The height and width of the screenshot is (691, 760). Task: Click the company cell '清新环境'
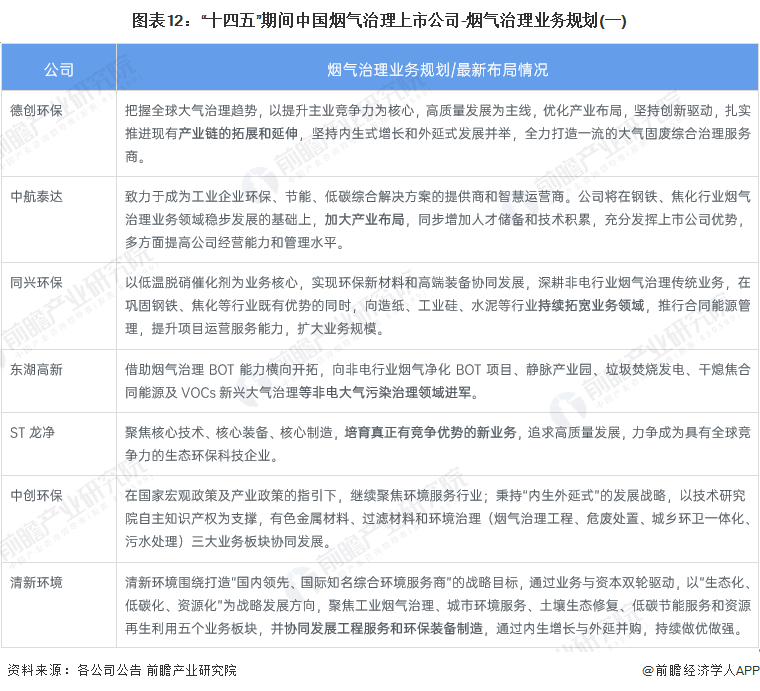click(x=36, y=582)
